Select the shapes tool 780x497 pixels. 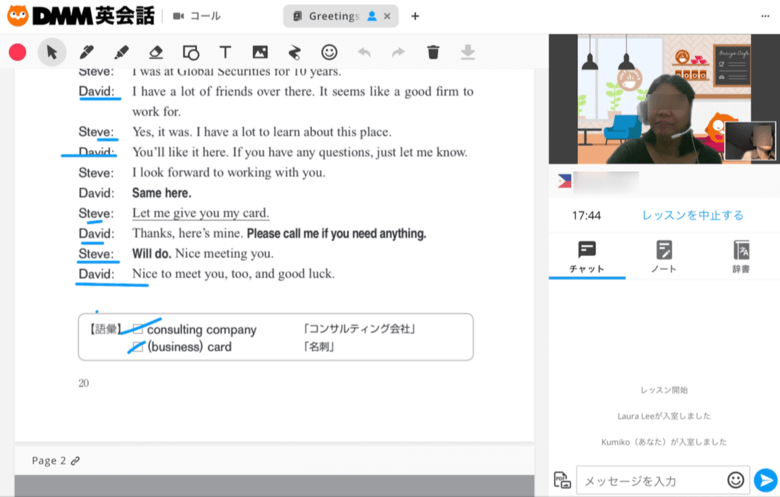[x=191, y=52]
